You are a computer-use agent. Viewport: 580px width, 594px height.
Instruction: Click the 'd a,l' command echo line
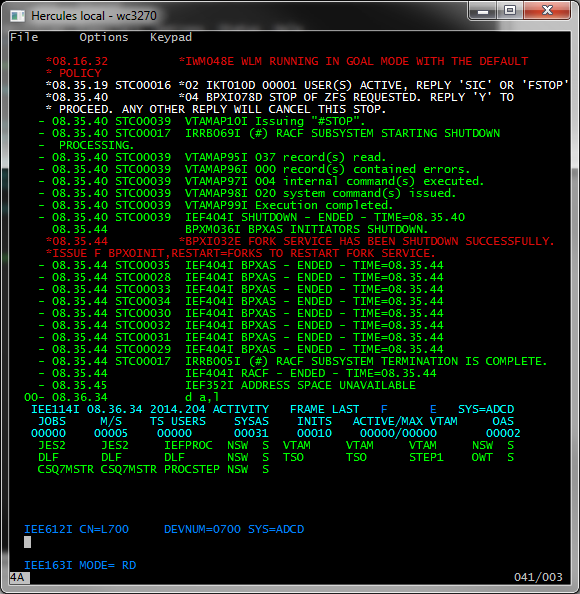[122, 397]
